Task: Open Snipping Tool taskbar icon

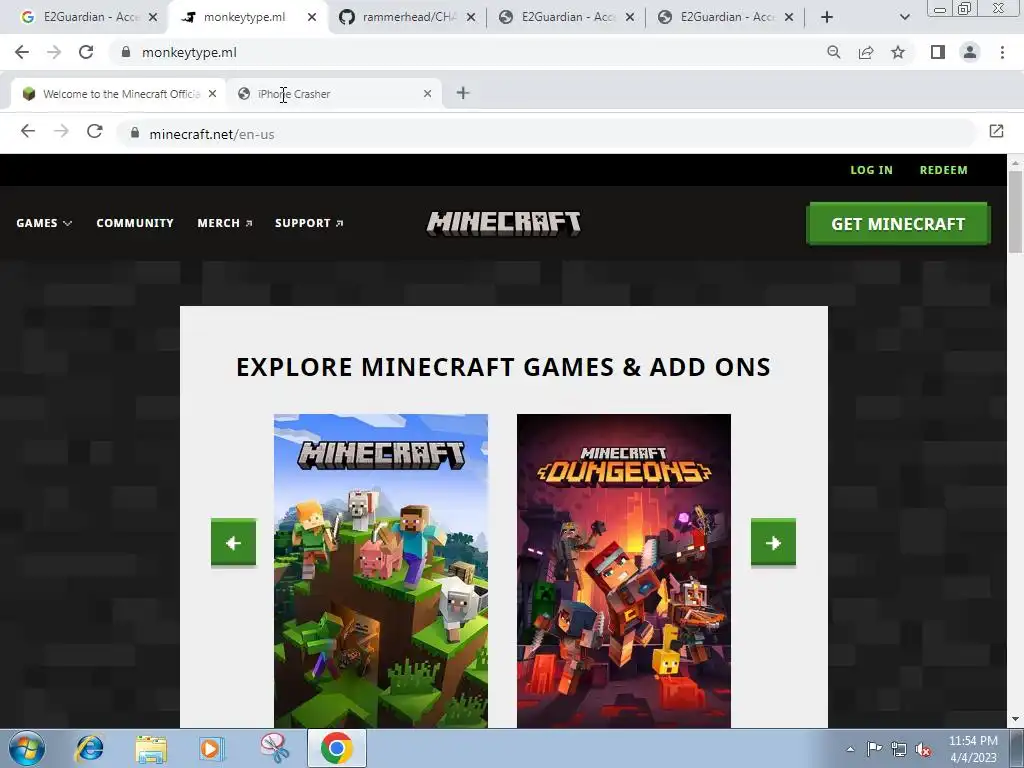Action: (x=274, y=748)
